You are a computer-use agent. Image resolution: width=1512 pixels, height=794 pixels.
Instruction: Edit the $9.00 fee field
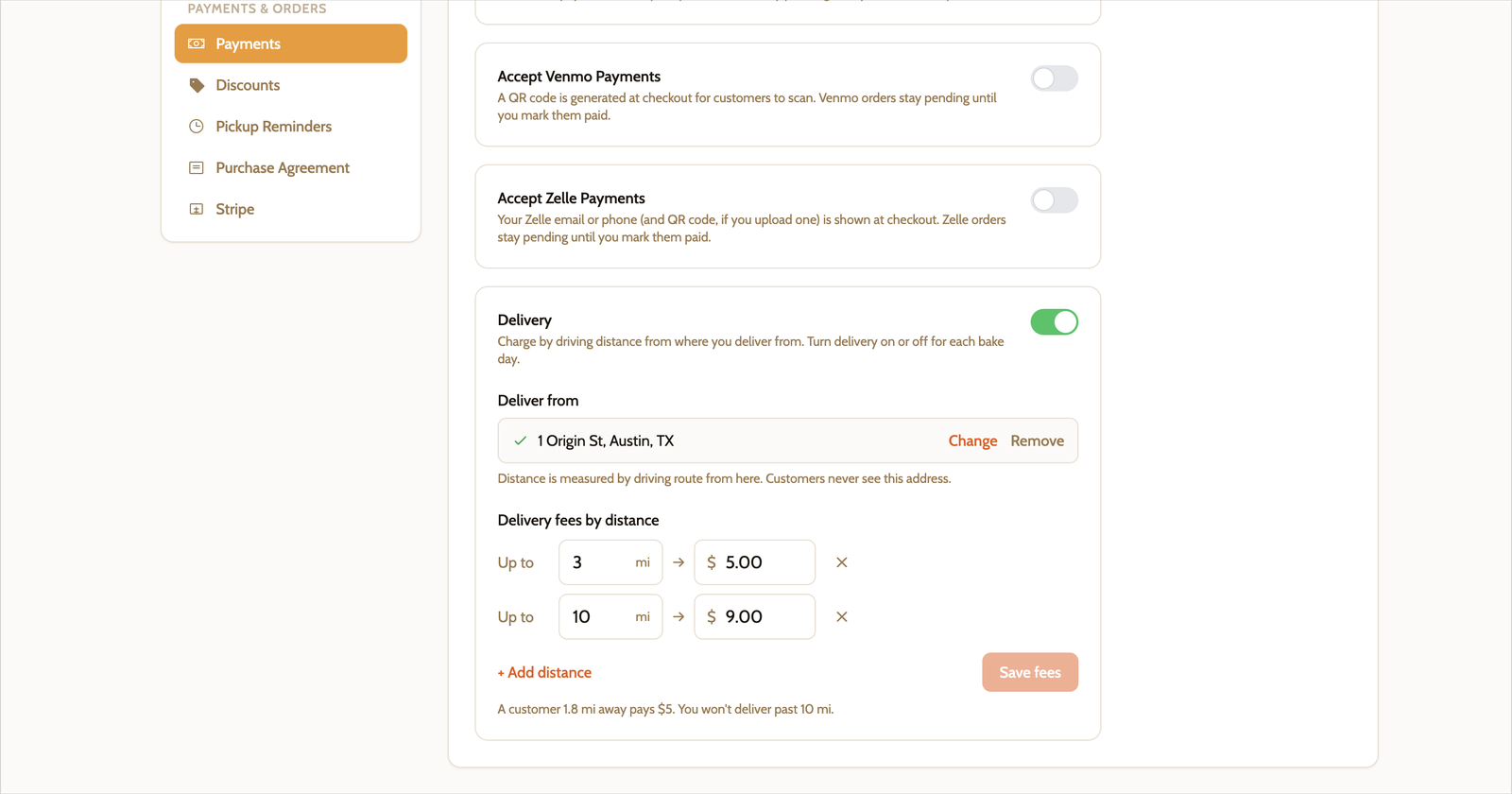point(754,617)
